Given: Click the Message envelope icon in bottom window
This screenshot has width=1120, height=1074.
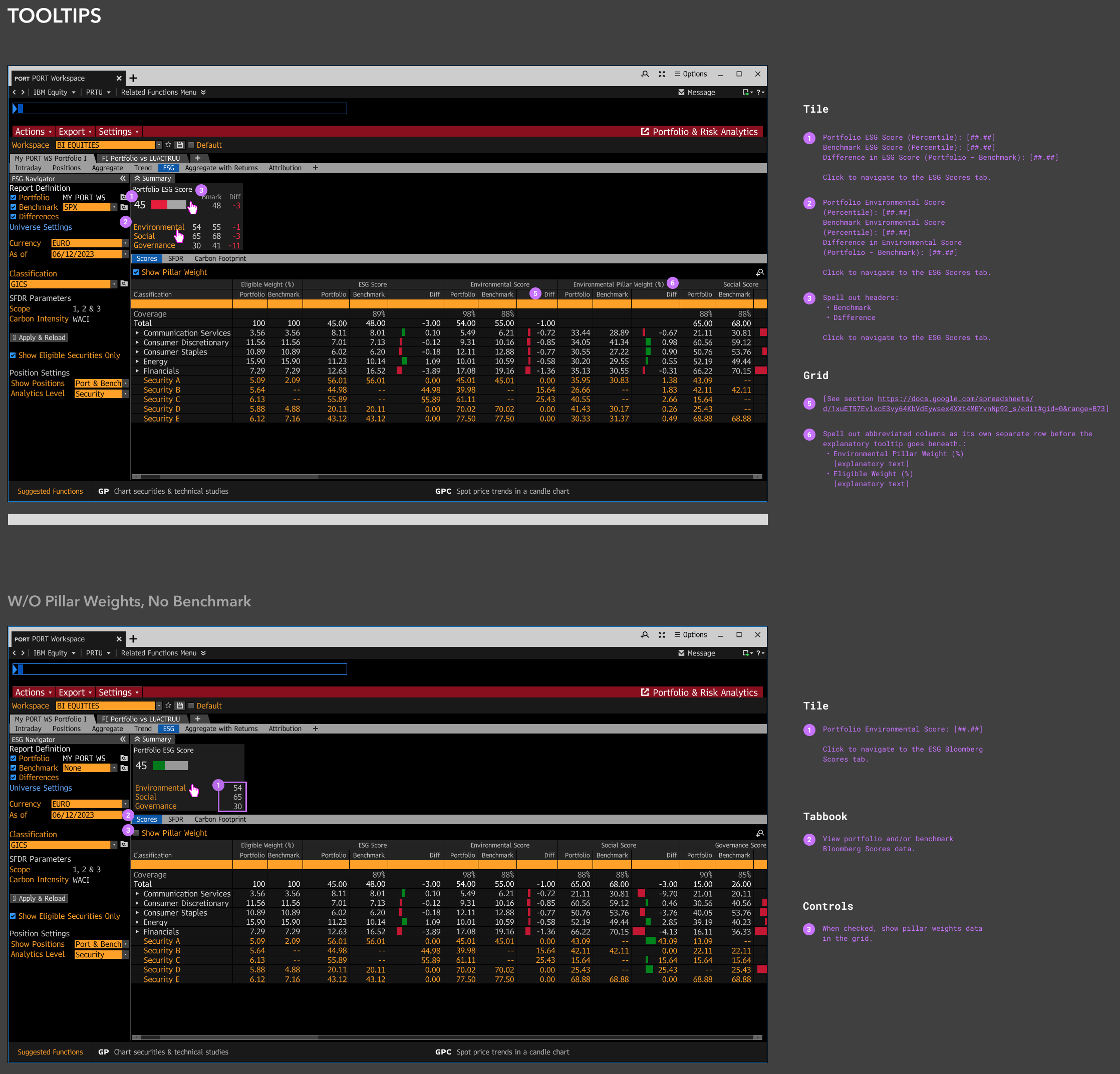Looking at the screenshot, I should click(x=681, y=653).
